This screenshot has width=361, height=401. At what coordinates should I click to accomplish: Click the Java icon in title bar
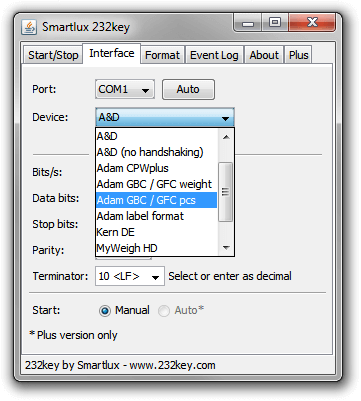(29, 27)
